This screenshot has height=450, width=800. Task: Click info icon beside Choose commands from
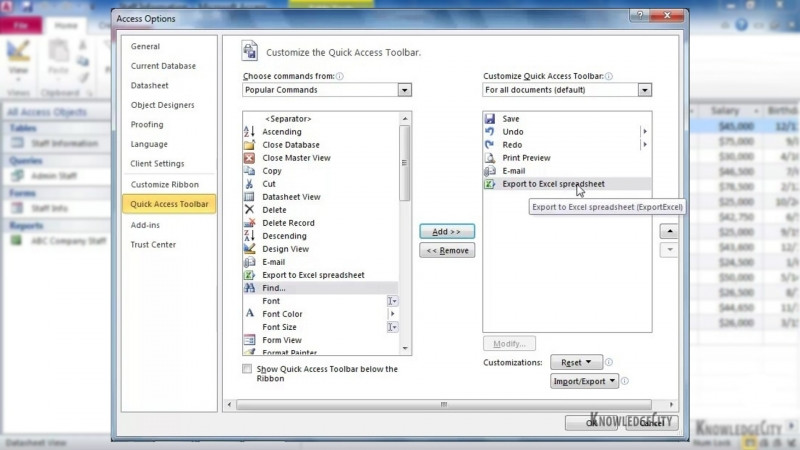(x=340, y=76)
